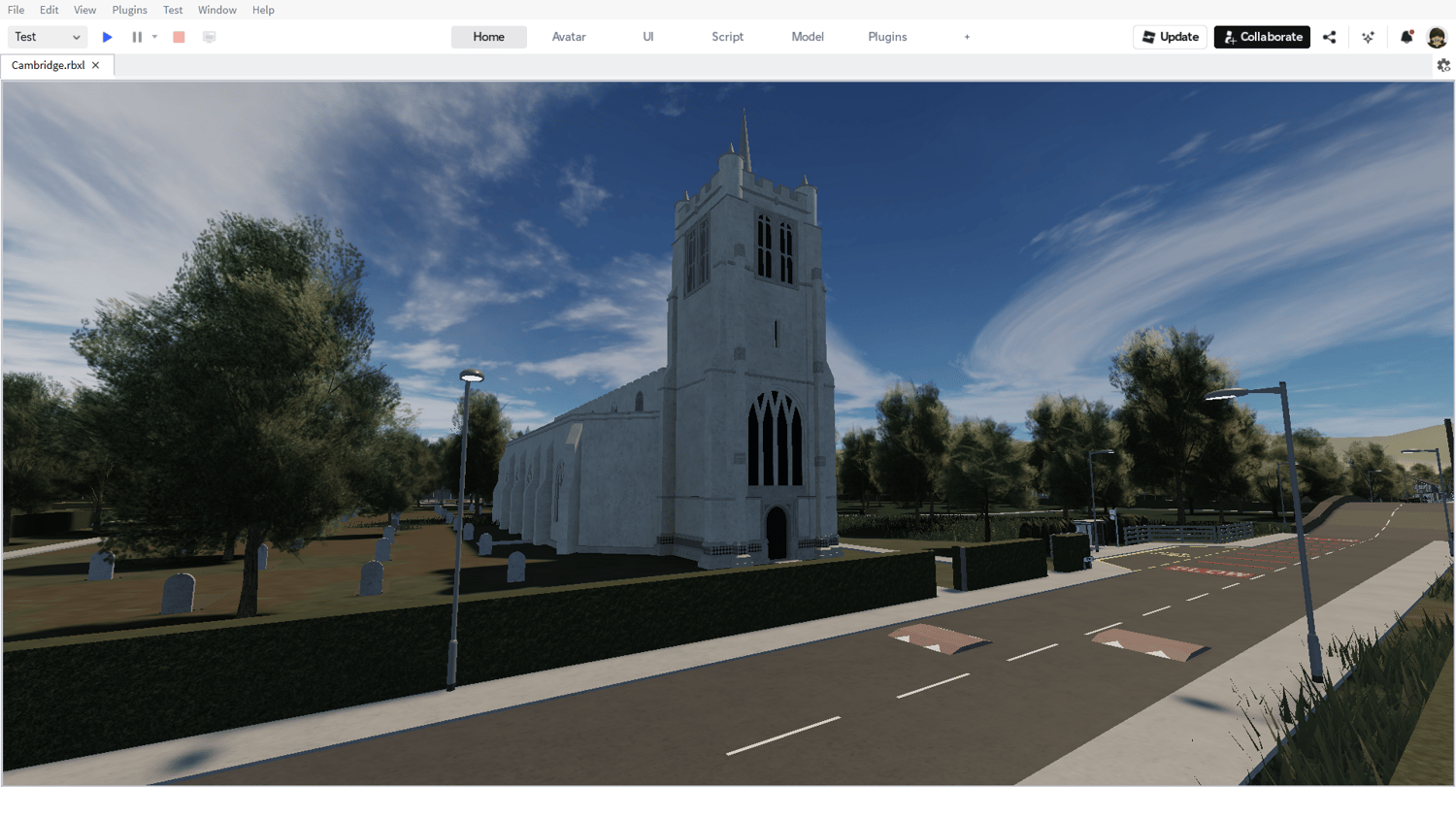Open the Window menu
This screenshot has width=1456, height=818.
(217, 10)
